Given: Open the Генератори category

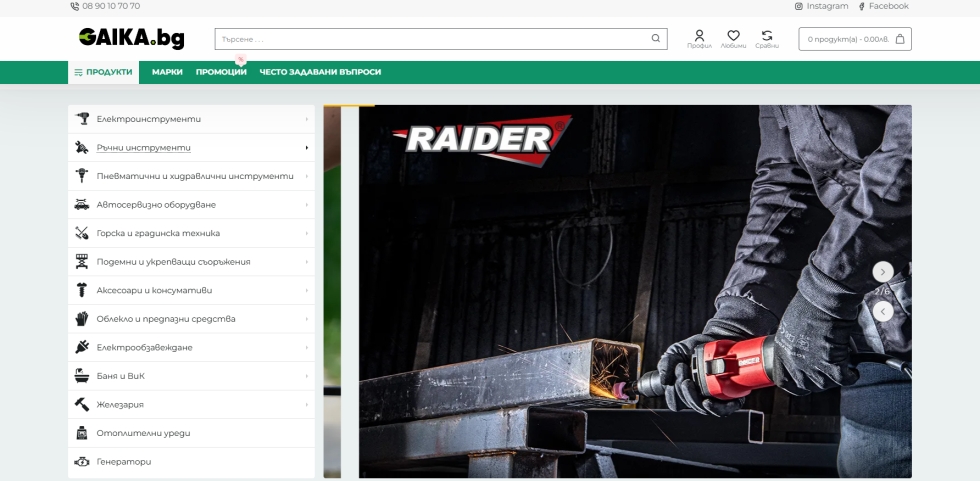Looking at the screenshot, I should (x=124, y=462).
